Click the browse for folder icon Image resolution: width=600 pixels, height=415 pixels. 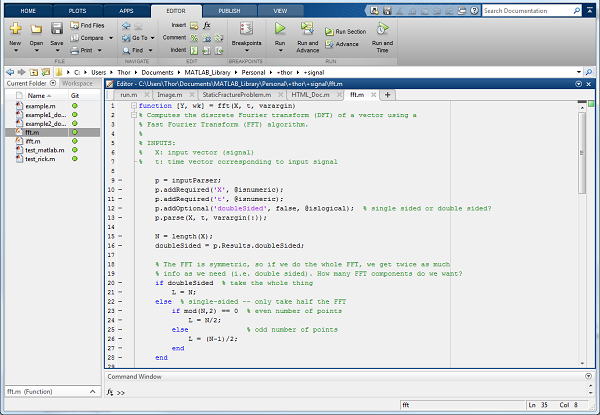(46, 72)
